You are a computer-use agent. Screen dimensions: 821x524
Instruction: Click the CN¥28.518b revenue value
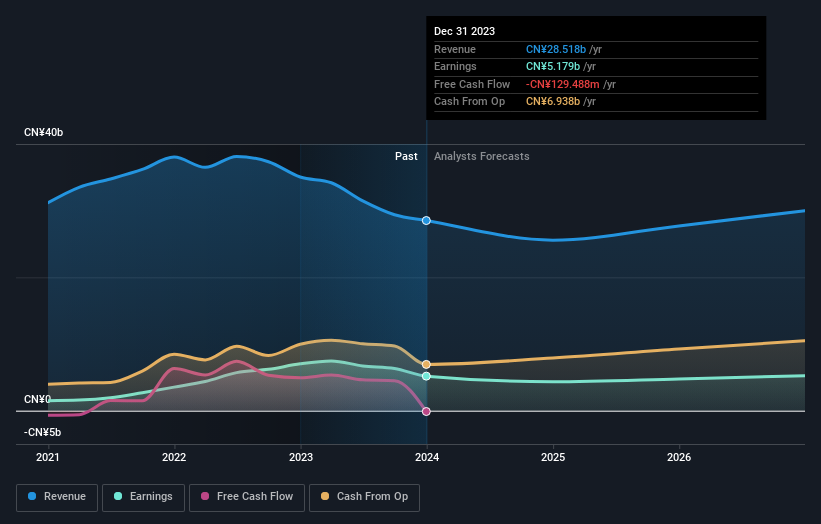[556, 49]
